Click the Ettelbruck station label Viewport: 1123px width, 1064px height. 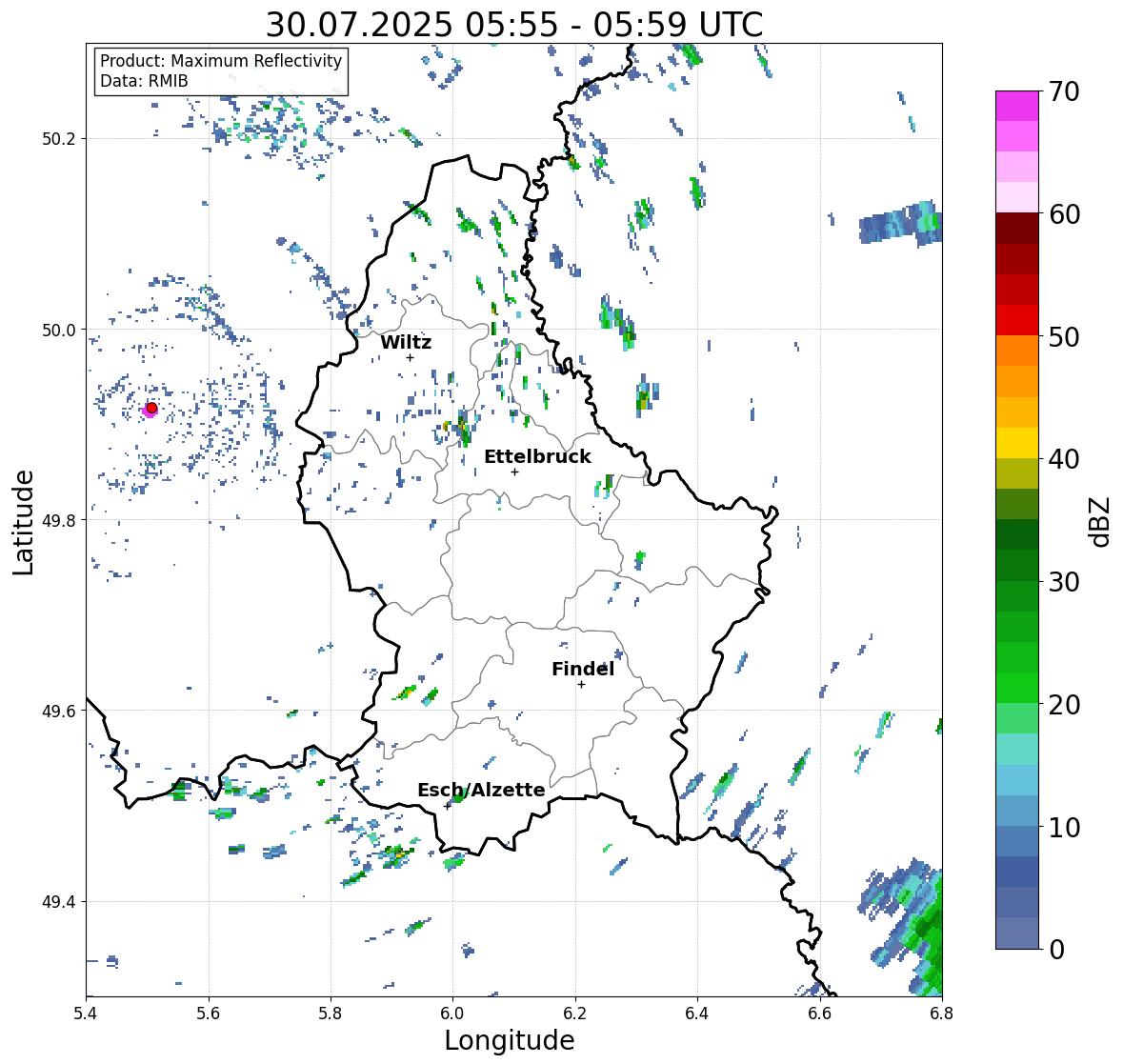(537, 457)
